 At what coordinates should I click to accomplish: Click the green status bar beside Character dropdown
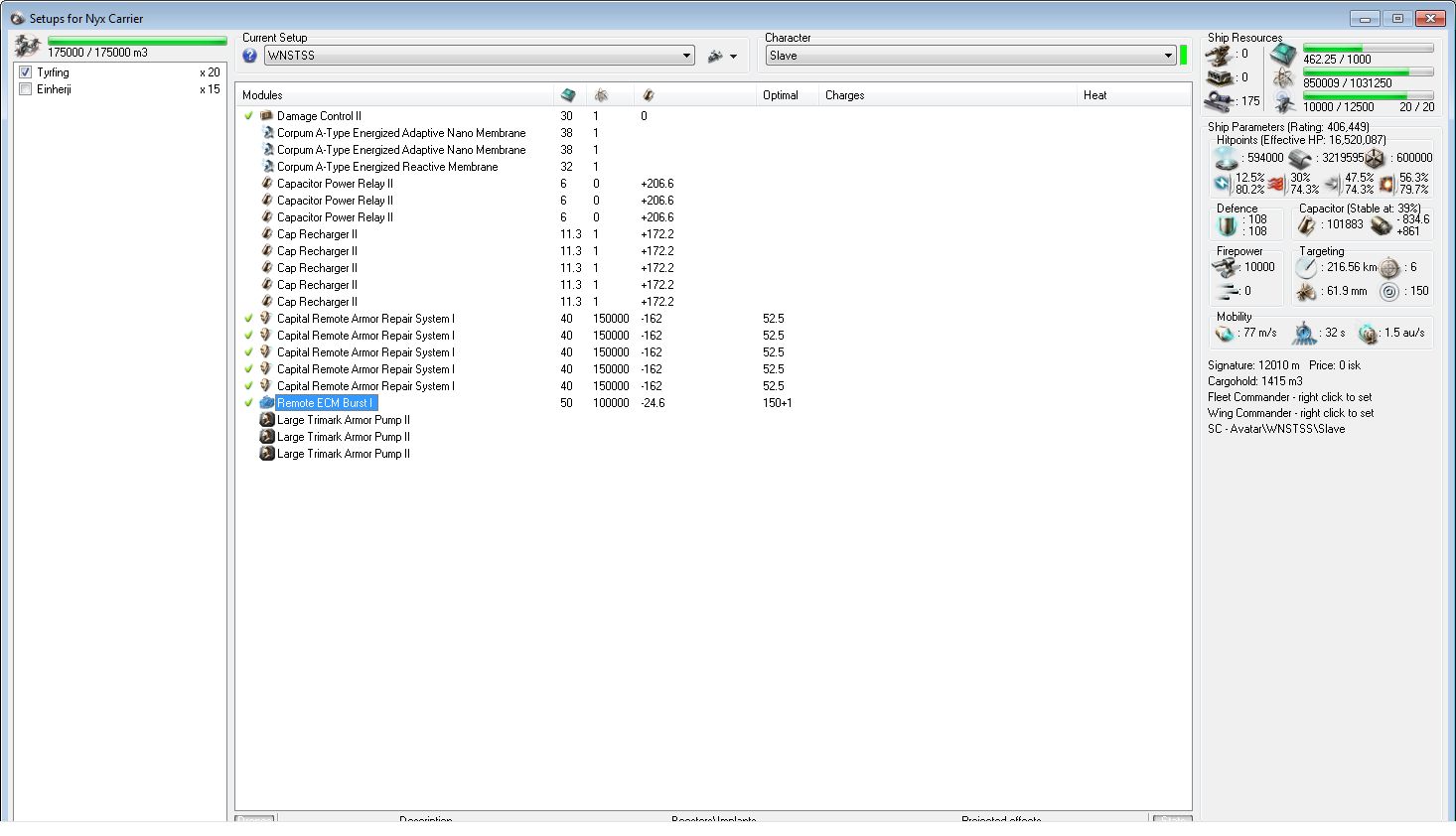1183,55
